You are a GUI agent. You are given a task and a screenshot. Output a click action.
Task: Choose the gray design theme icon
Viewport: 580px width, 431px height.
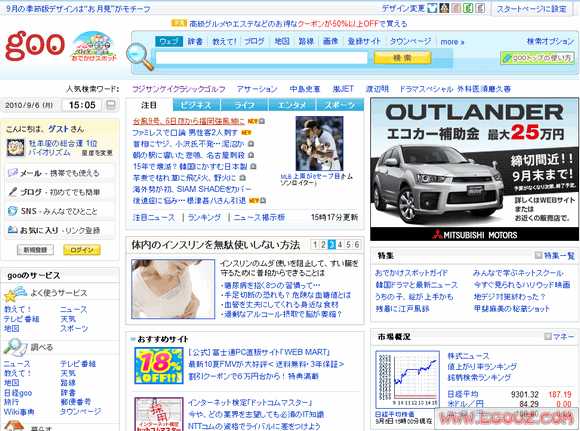coord(480,8)
